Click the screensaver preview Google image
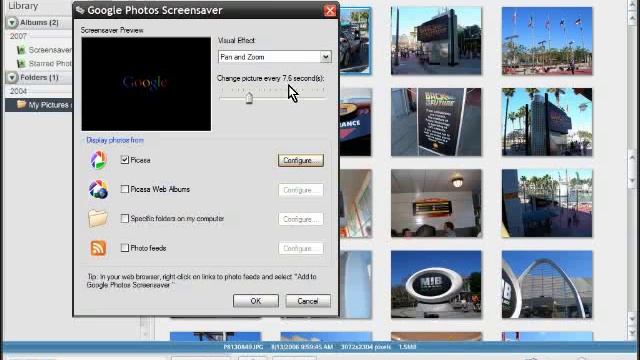This screenshot has width=640, height=360. coord(146,84)
